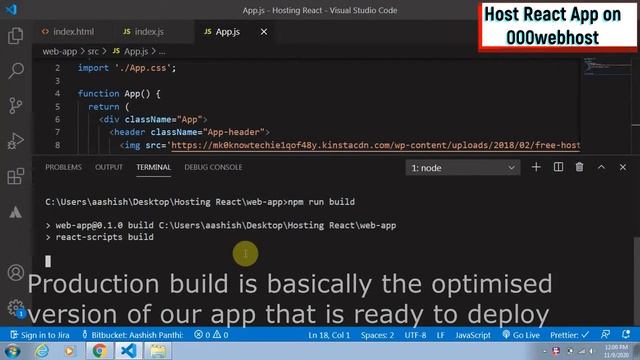This screenshot has height=360, width=640.
Task: Change language mode JavaScript
Action: pyautogui.click(x=473, y=335)
